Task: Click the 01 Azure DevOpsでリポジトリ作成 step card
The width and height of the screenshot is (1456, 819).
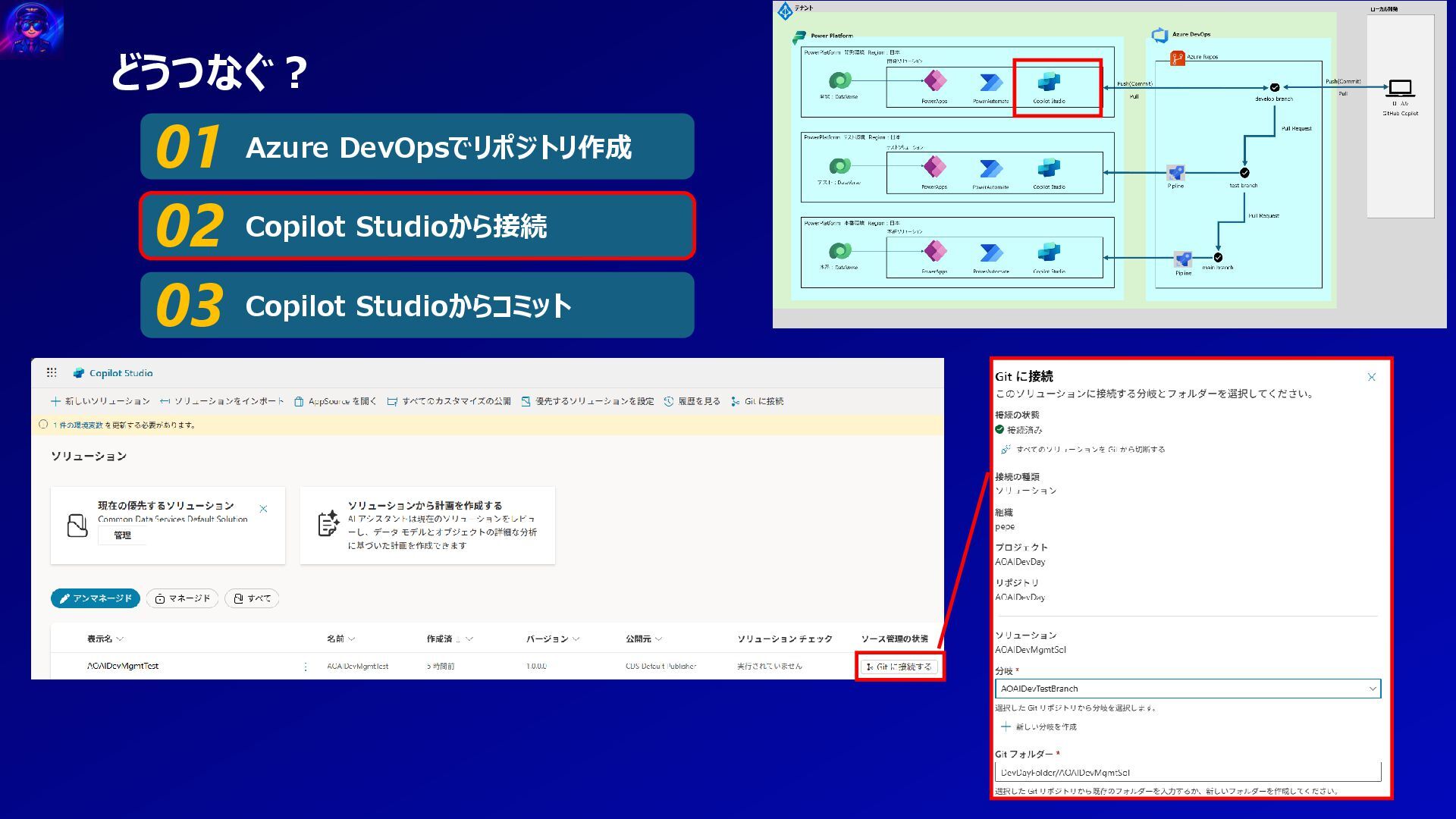Action: pos(417,146)
